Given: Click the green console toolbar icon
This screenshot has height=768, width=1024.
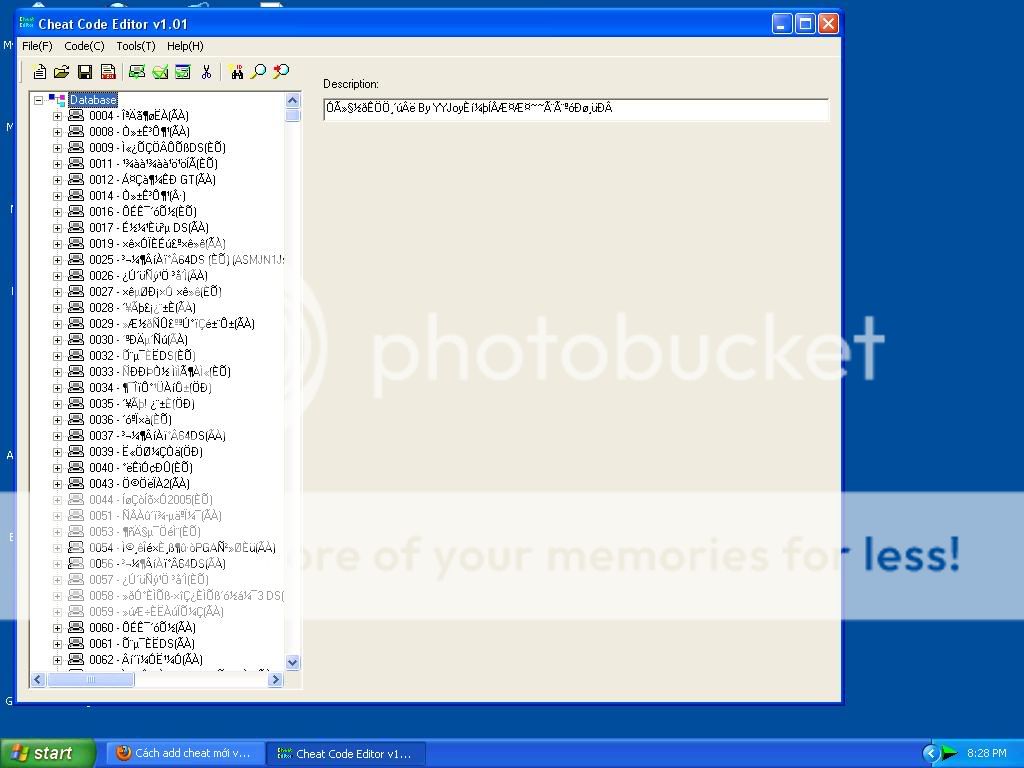Looking at the screenshot, I should click(x=137, y=72).
